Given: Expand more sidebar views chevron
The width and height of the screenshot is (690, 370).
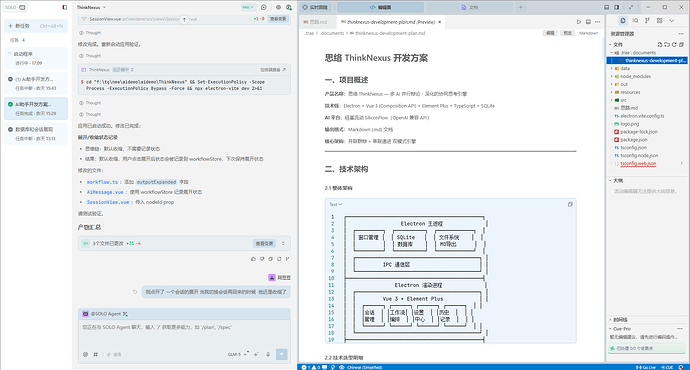Looking at the screenshot, I should [672, 21].
